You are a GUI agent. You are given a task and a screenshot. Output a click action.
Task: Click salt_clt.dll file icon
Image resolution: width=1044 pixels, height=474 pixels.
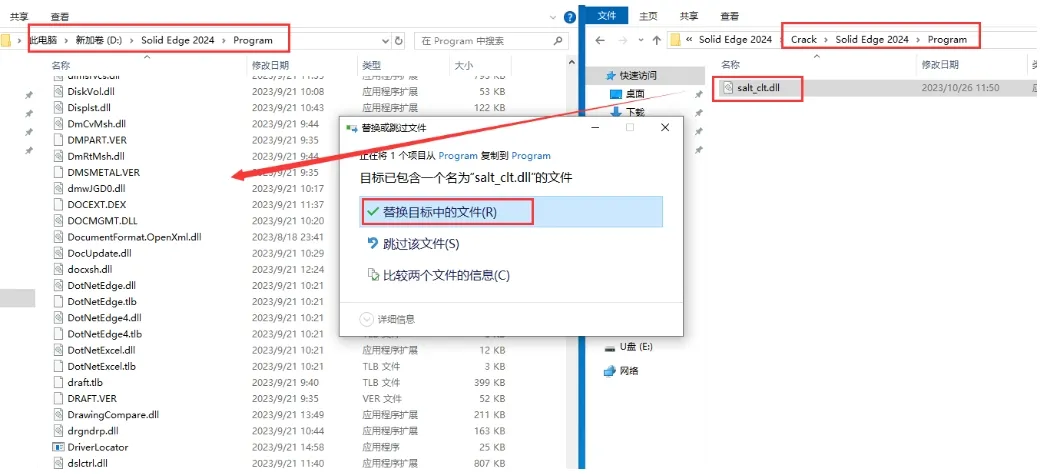(727, 88)
